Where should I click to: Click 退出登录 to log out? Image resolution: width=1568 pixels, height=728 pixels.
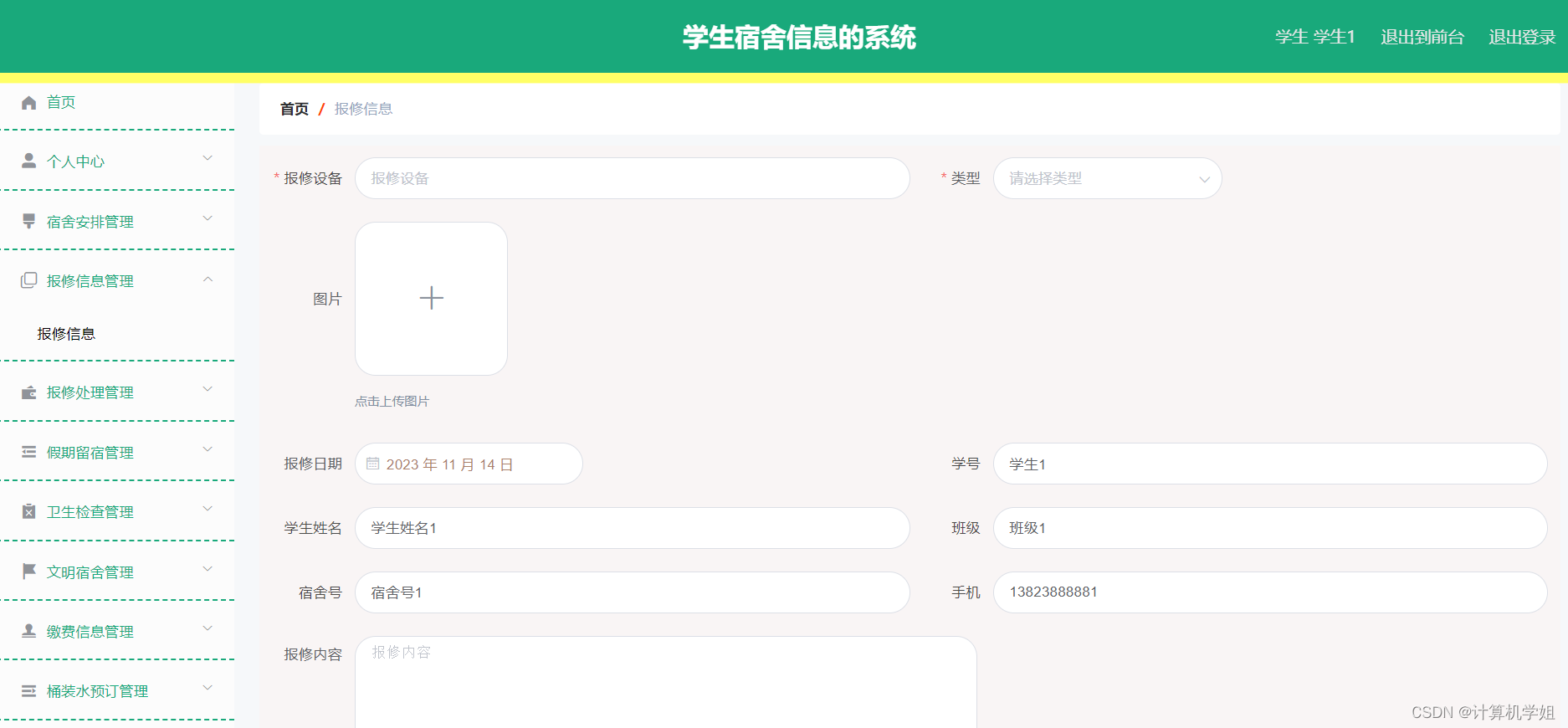[1522, 37]
